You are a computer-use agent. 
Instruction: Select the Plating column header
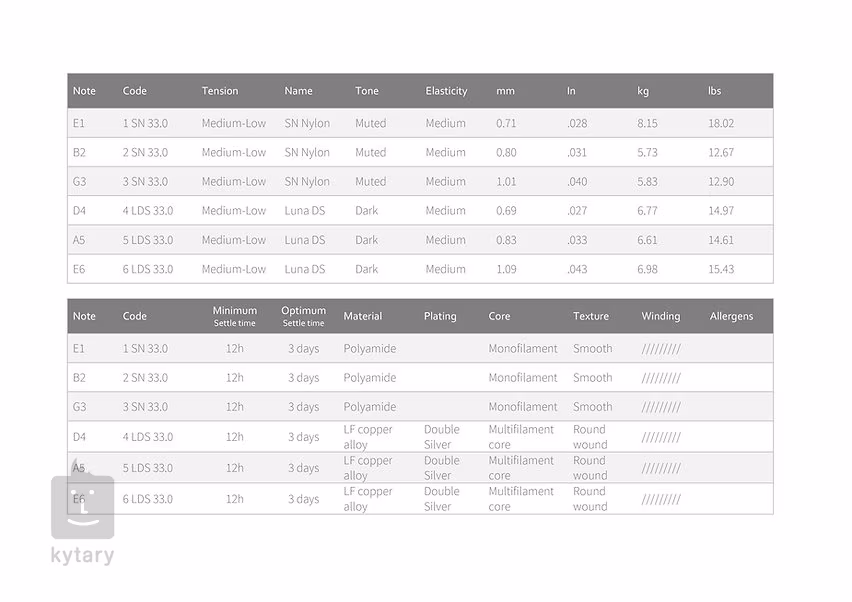440,316
